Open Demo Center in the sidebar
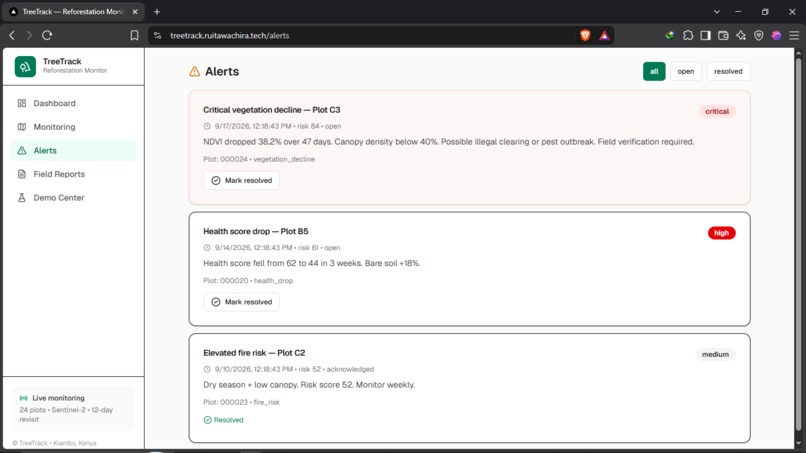 pyautogui.click(x=74, y=198)
